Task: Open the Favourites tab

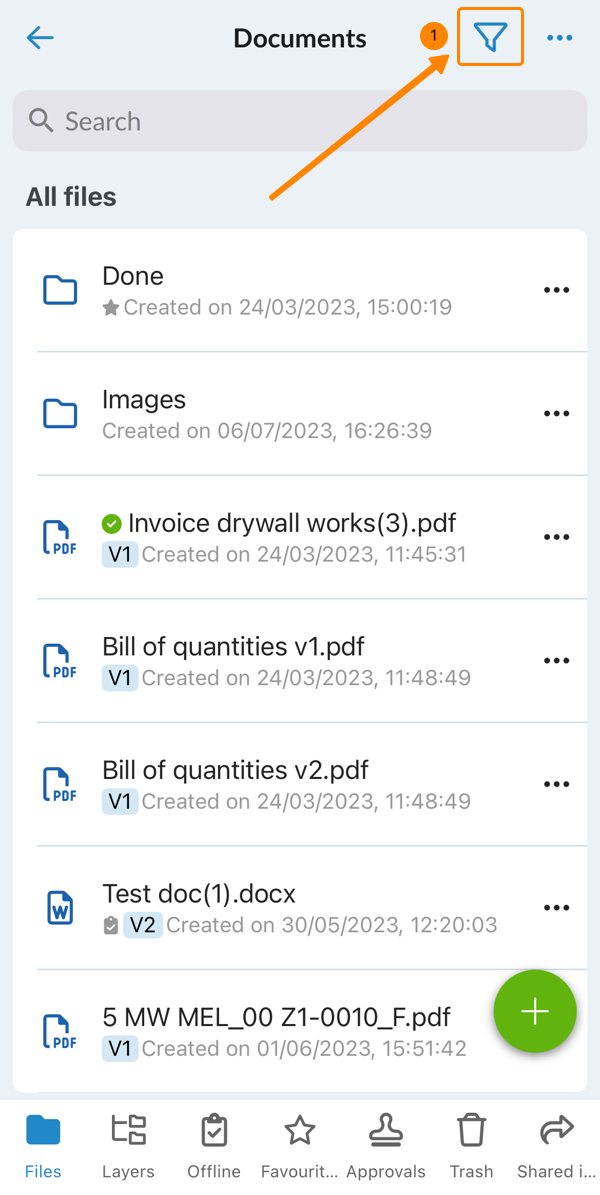Action: point(299,1146)
